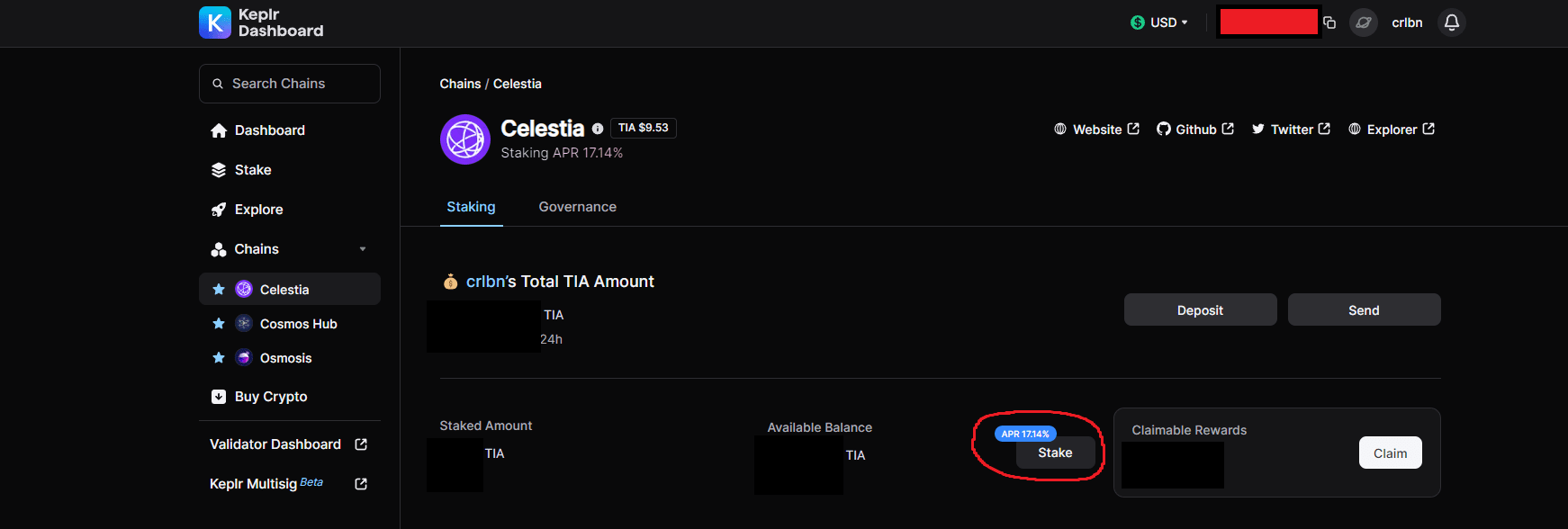Claim the staking rewards

point(1390,453)
